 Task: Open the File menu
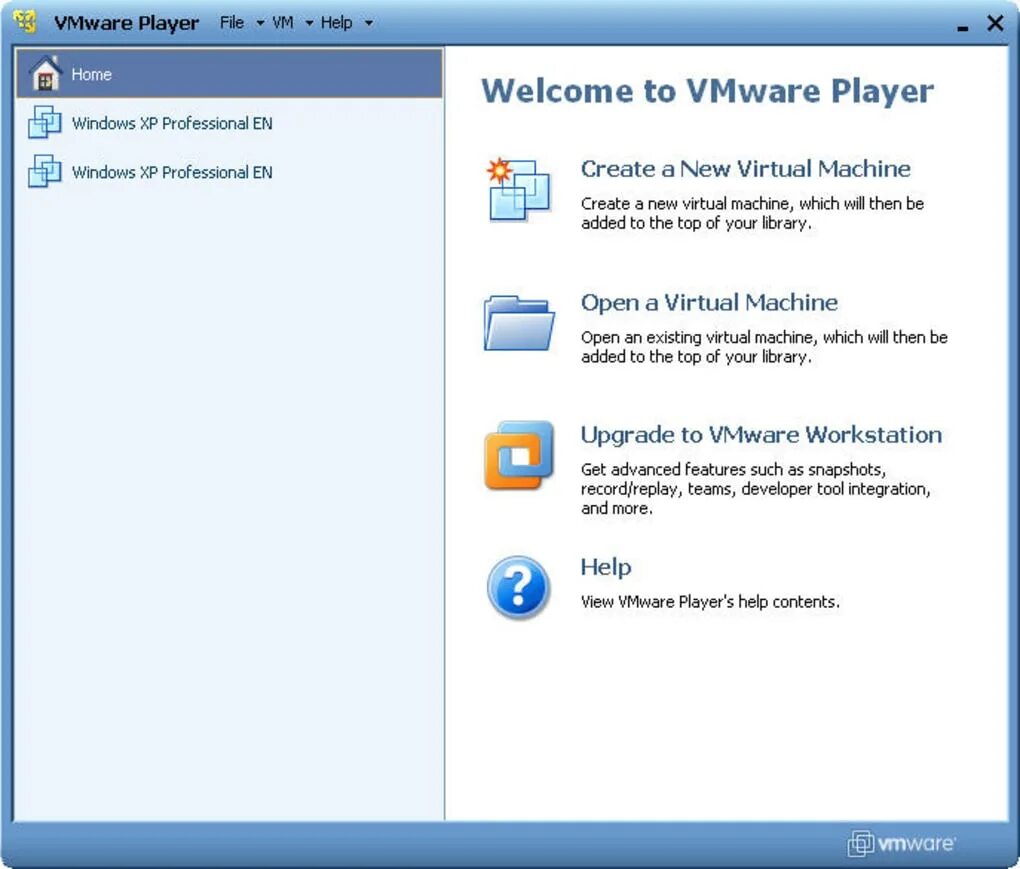point(232,23)
